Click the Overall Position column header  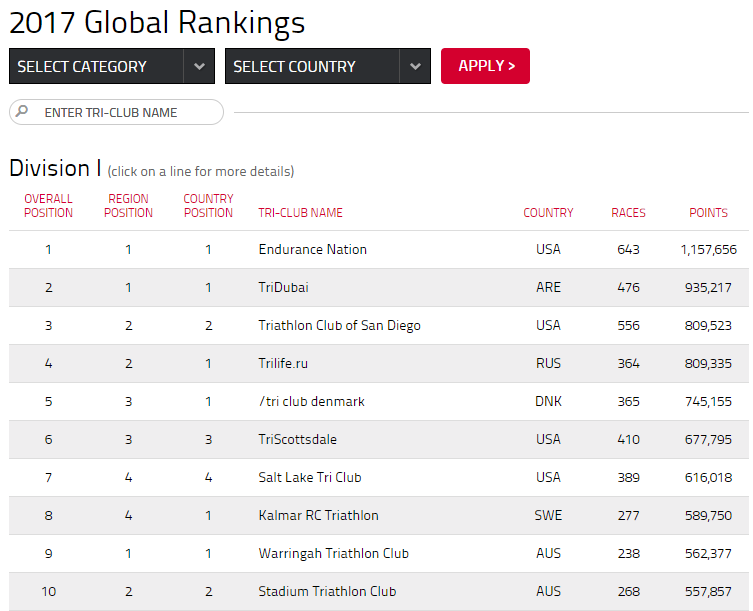click(x=48, y=206)
